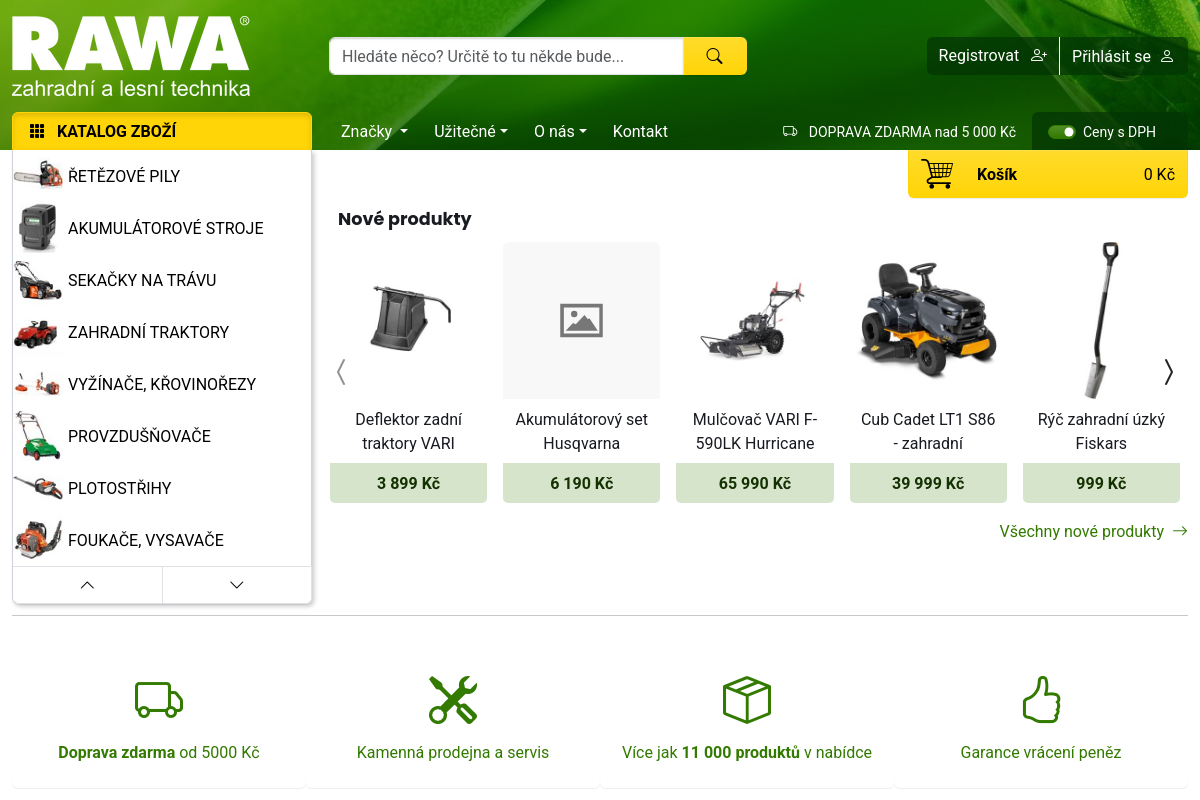The width and height of the screenshot is (1200, 800).
Task: Open the Přihlásit se login
Action: pos(1123,56)
